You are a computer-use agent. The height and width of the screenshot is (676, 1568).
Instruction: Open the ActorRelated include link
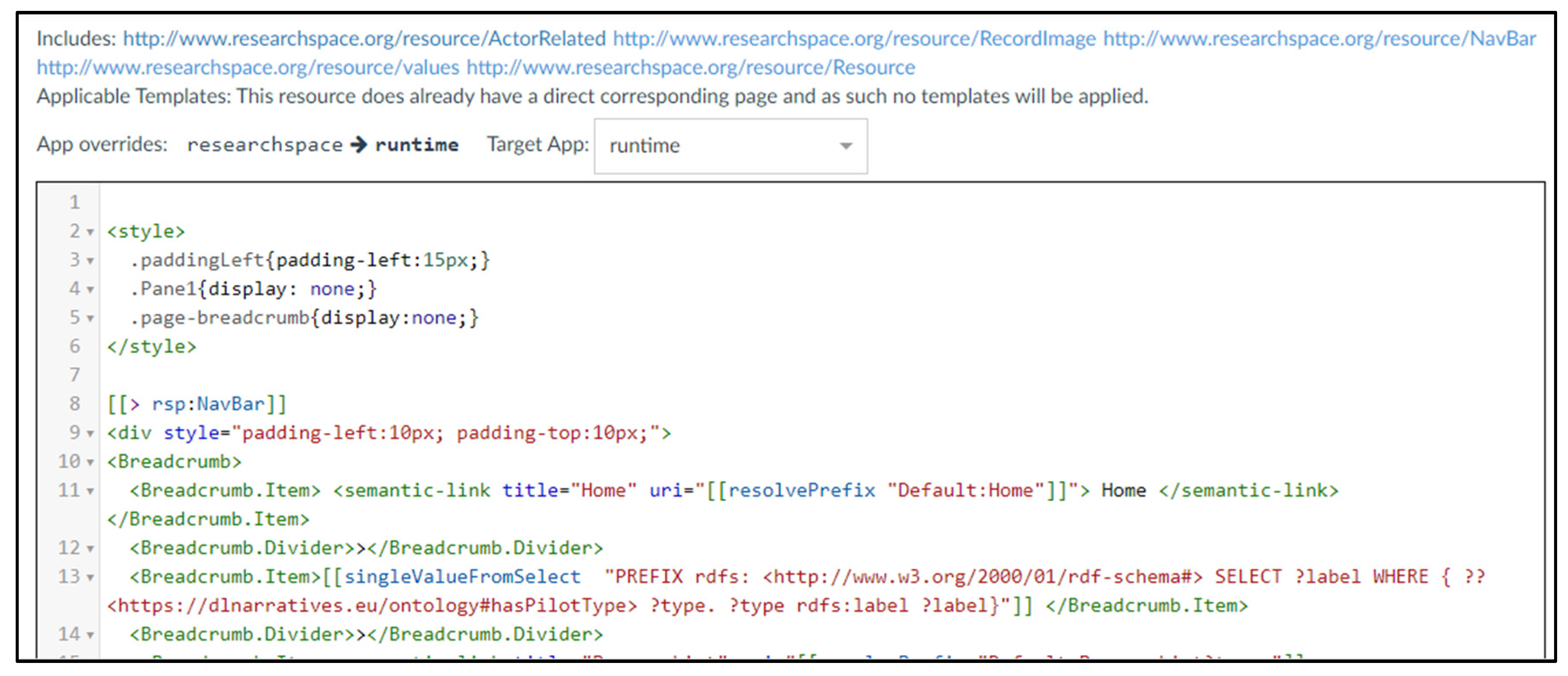(x=364, y=39)
